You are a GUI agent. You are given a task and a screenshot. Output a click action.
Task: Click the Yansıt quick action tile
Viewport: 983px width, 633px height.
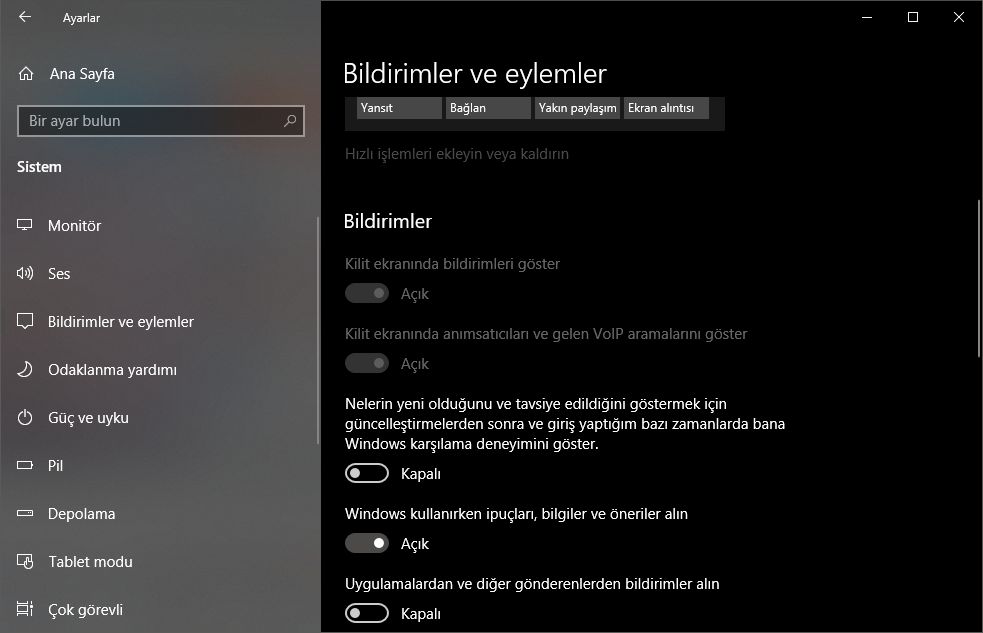(x=399, y=108)
